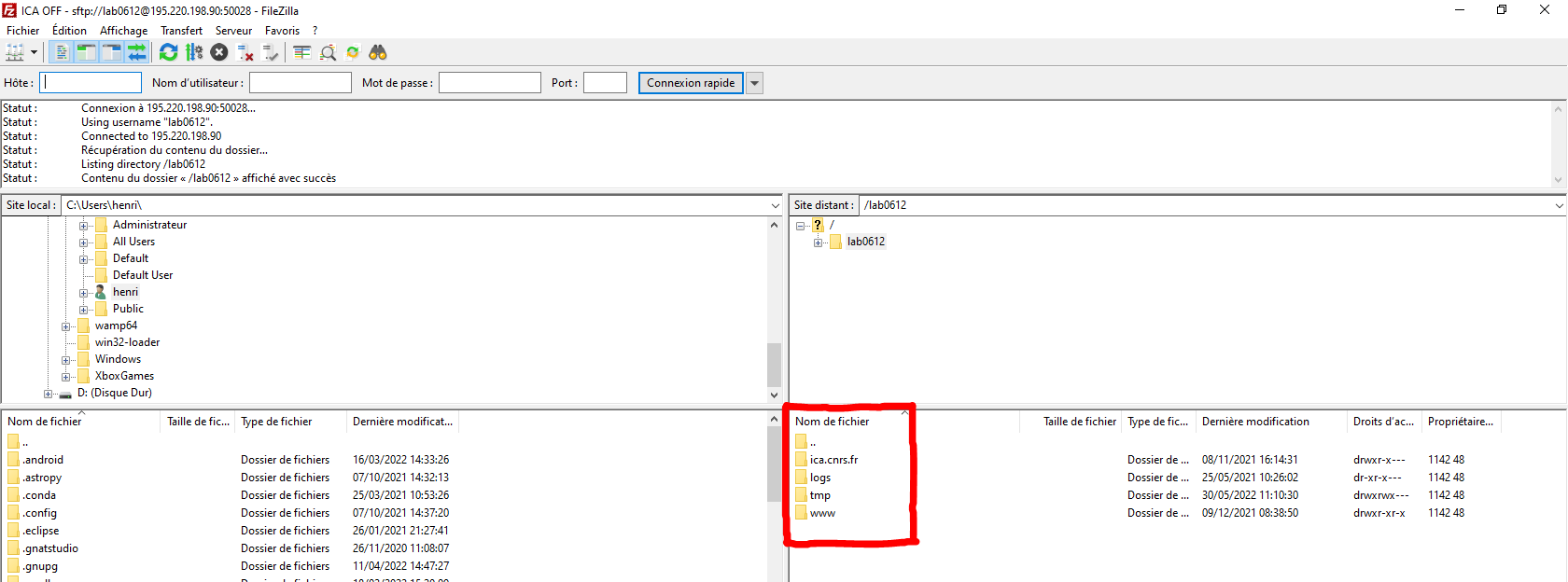
Task: Expand the Public folder
Action: tap(83, 310)
